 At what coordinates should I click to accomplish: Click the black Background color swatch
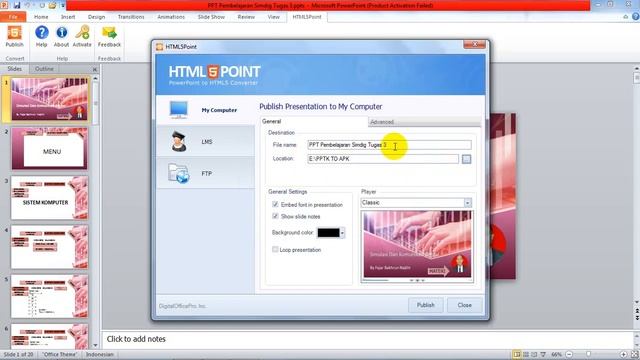click(x=329, y=233)
